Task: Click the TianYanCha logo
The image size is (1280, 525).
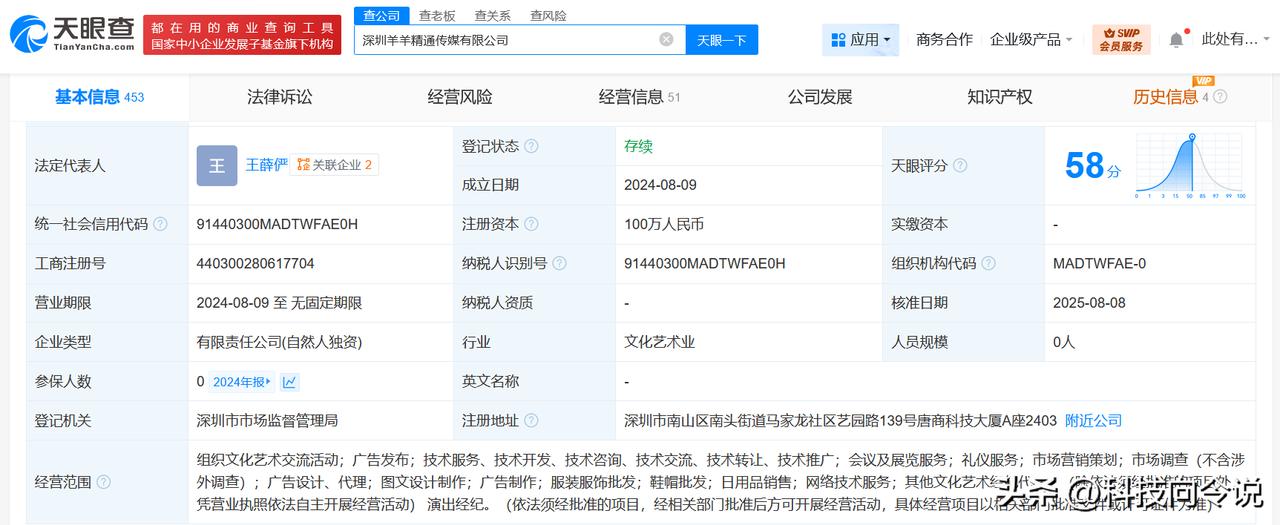Action: (x=72, y=34)
